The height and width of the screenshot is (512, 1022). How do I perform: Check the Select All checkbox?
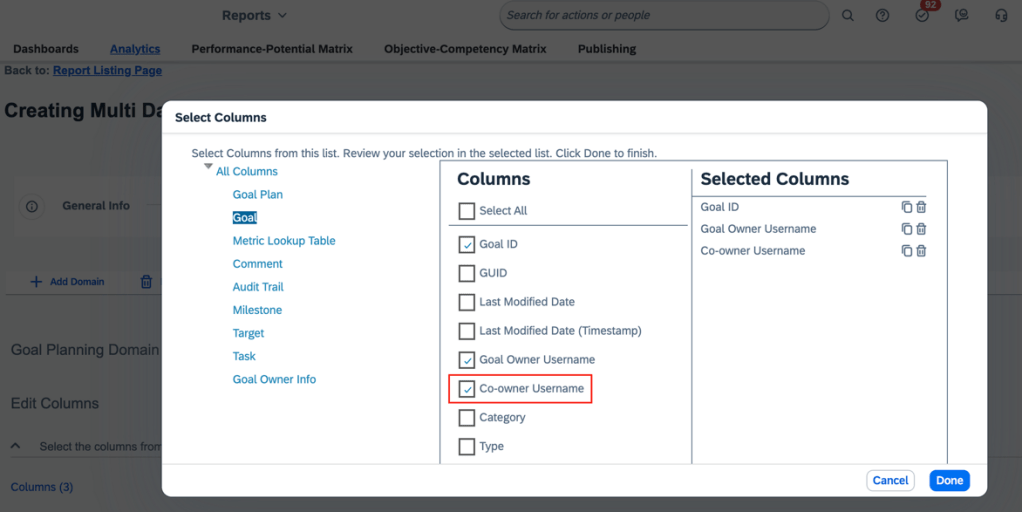pos(467,211)
